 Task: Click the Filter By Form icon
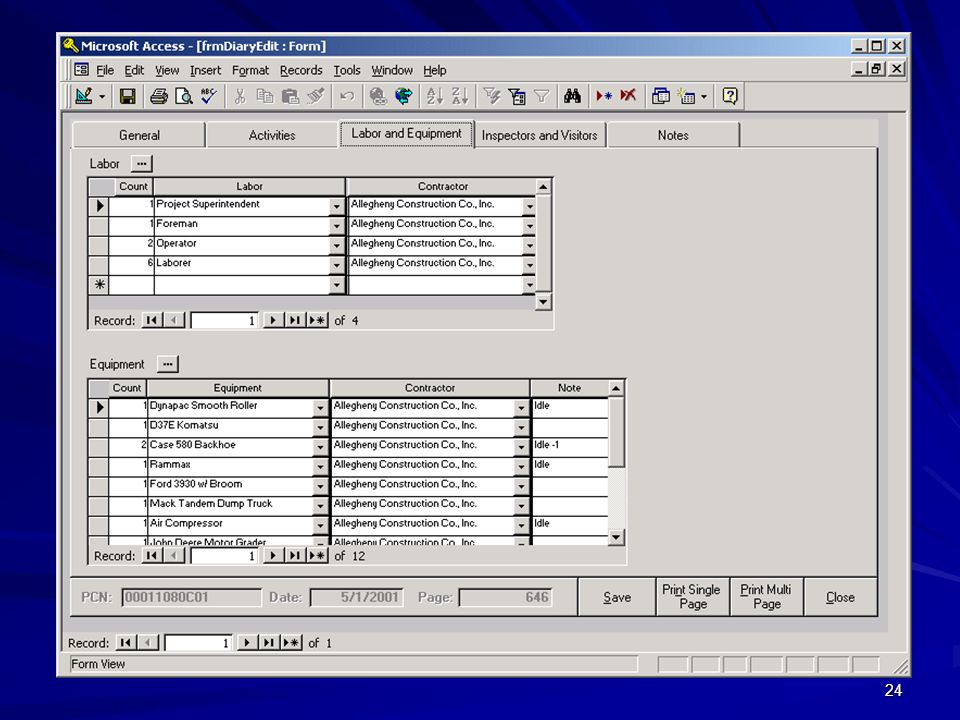point(517,96)
